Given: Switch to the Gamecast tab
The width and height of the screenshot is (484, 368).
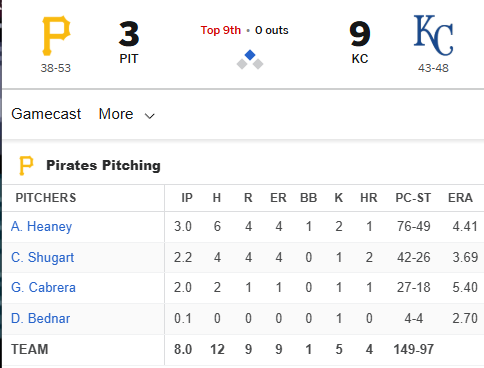Looking at the screenshot, I should click(x=46, y=114).
